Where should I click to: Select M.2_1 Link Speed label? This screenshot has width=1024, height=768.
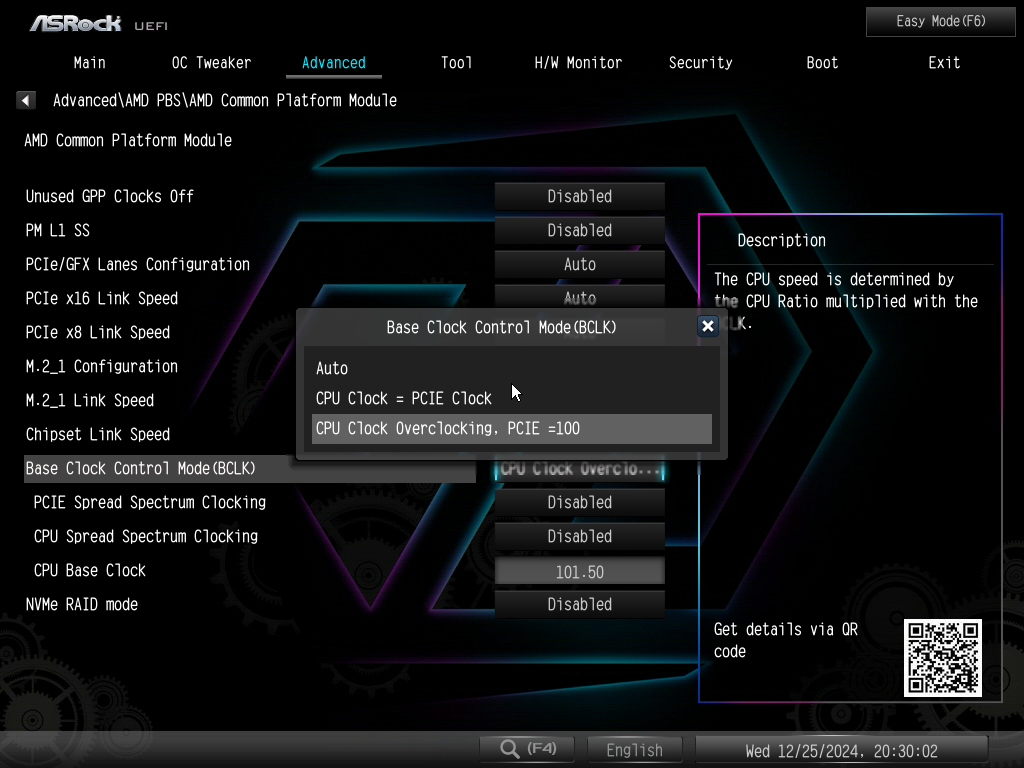point(89,400)
